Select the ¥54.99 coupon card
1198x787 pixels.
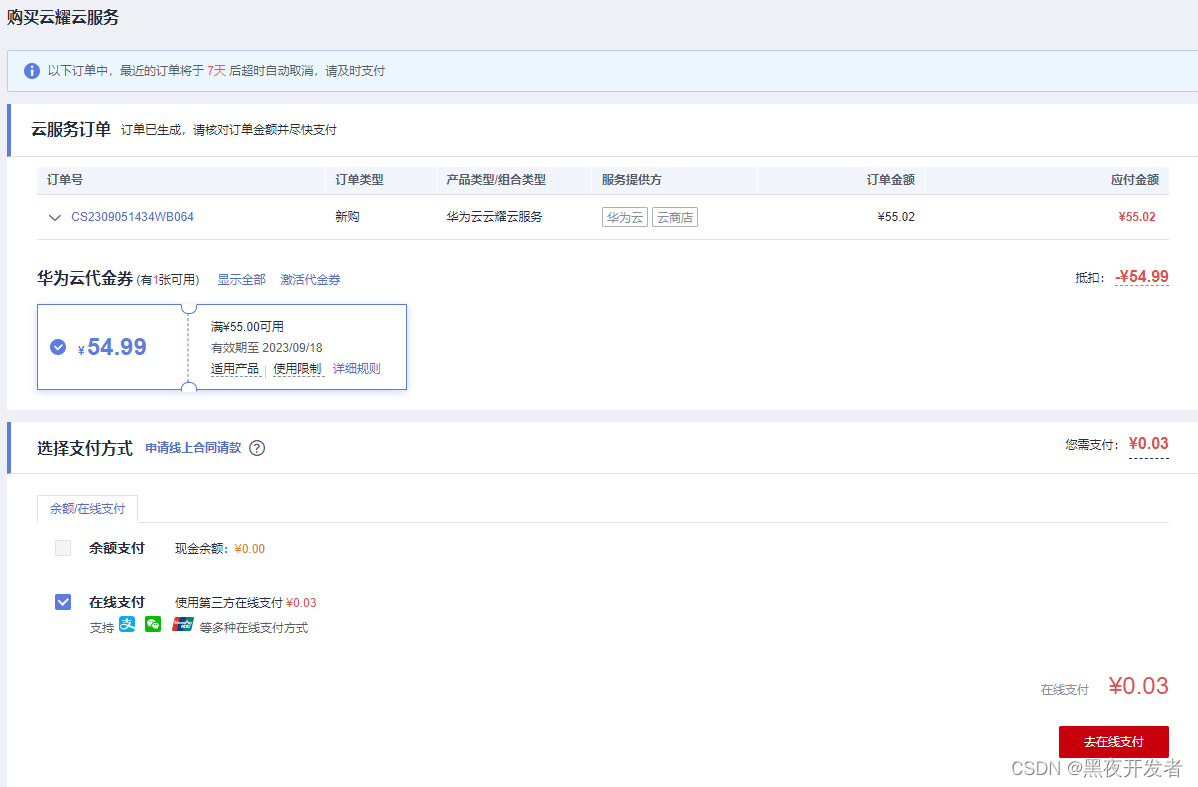point(222,347)
